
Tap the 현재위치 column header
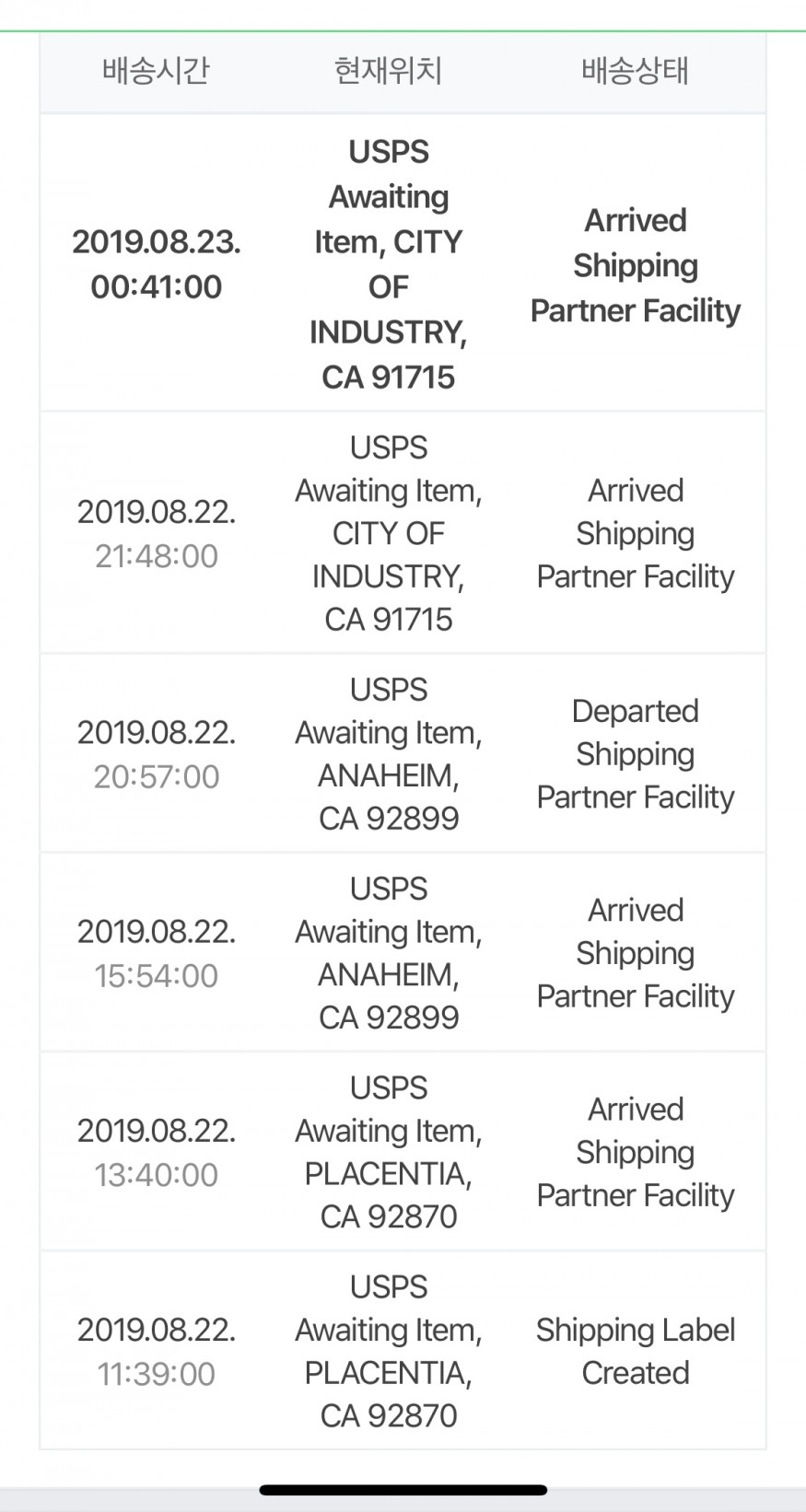click(x=388, y=71)
